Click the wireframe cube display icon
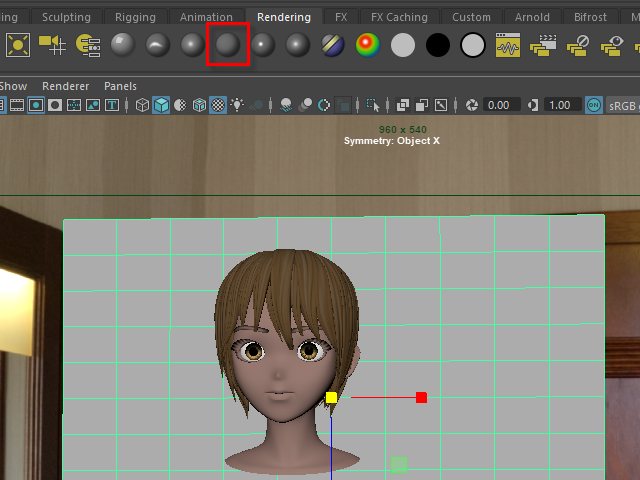 (x=142, y=105)
